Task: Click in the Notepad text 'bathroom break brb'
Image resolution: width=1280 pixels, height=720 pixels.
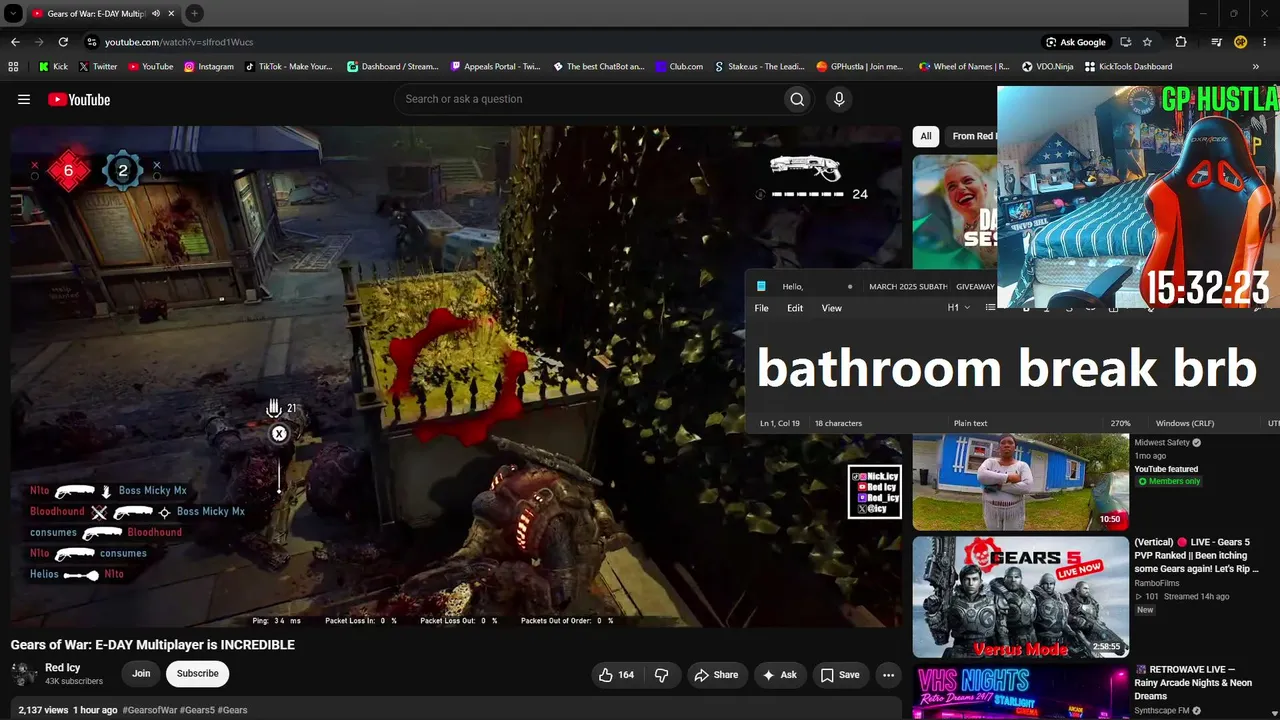Action: 1006,367
